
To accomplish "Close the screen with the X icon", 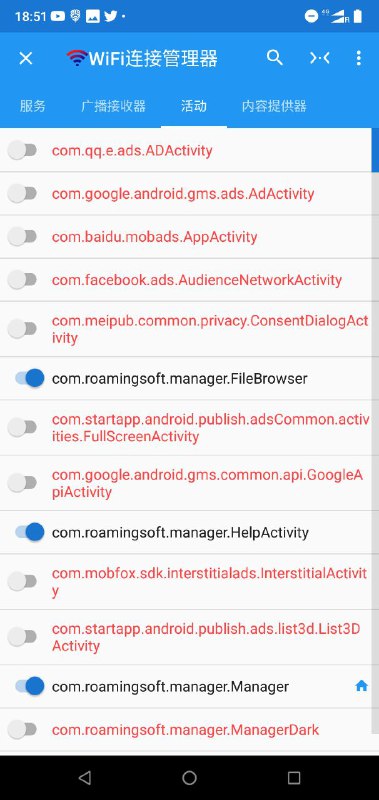I will (x=26, y=58).
